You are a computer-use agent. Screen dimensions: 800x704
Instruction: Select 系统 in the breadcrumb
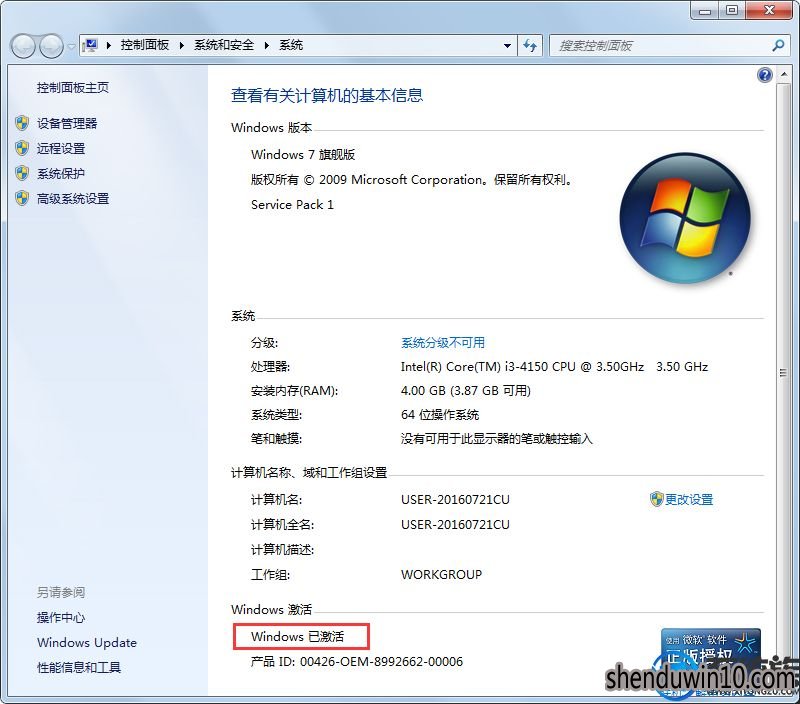tap(291, 45)
